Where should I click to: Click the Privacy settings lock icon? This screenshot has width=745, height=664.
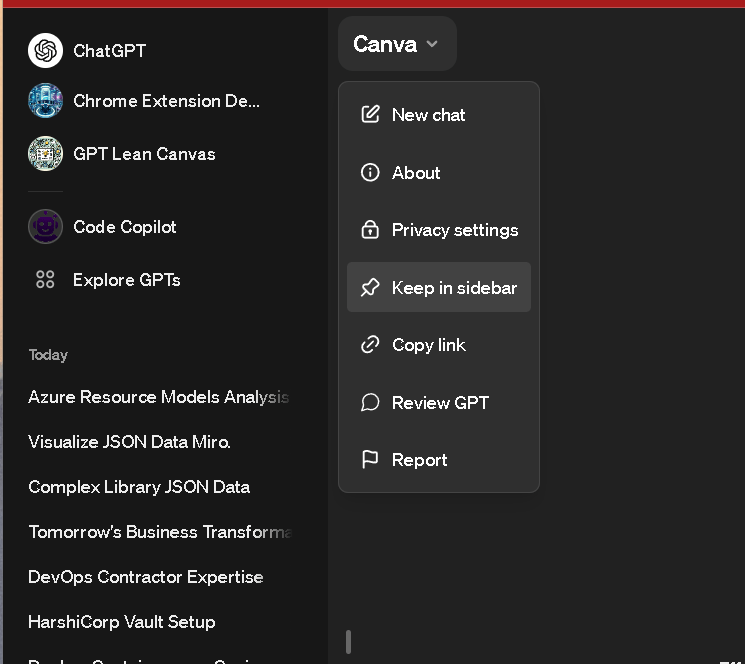click(370, 229)
